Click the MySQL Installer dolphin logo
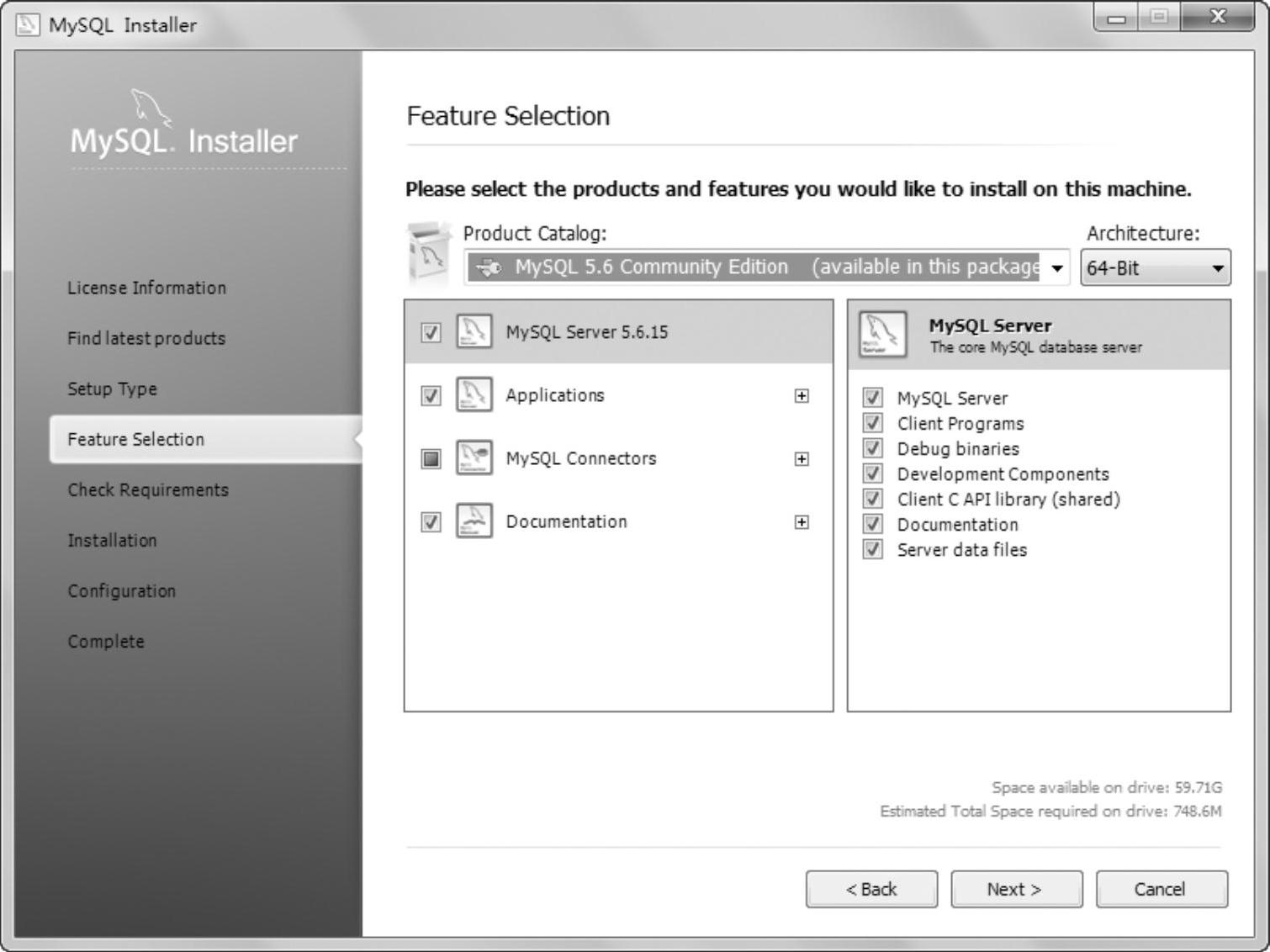 click(151, 107)
